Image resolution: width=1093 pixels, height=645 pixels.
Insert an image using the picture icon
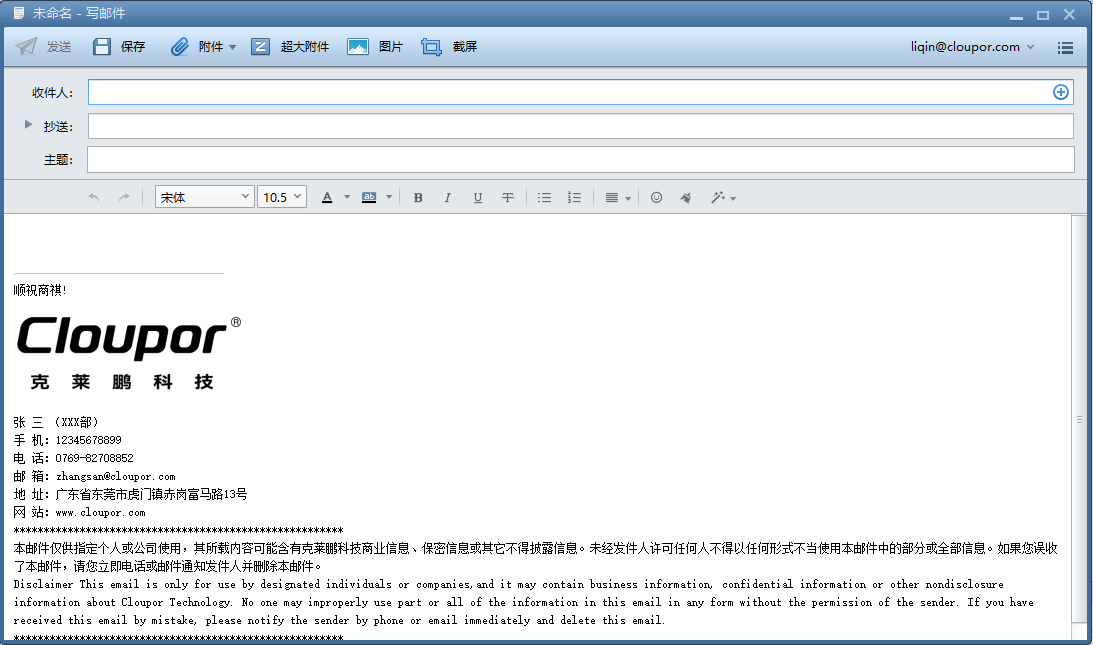[358, 47]
